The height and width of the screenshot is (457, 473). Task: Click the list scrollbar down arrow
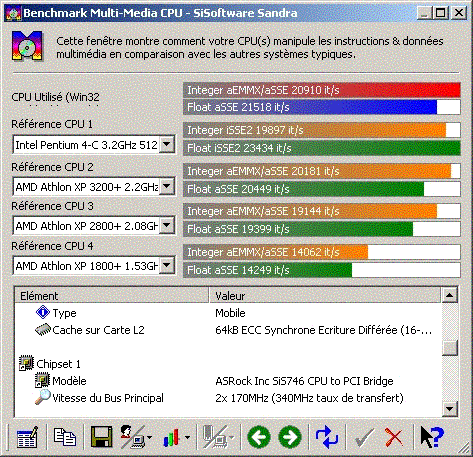tap(450, 408)
